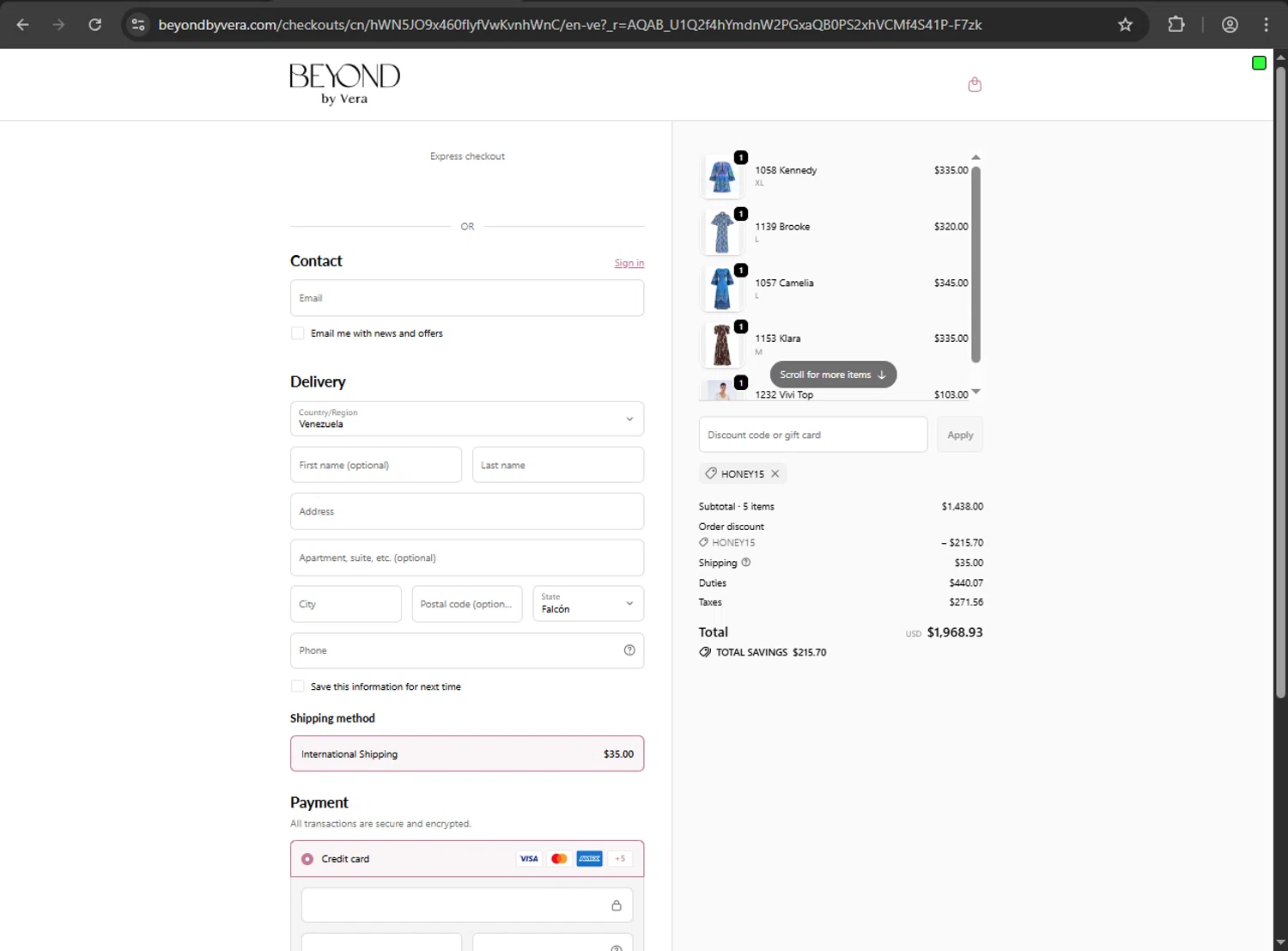Focus the Discount code or gift card field
The width and height of the screenshot is (1288, 951).
(813, 435)
